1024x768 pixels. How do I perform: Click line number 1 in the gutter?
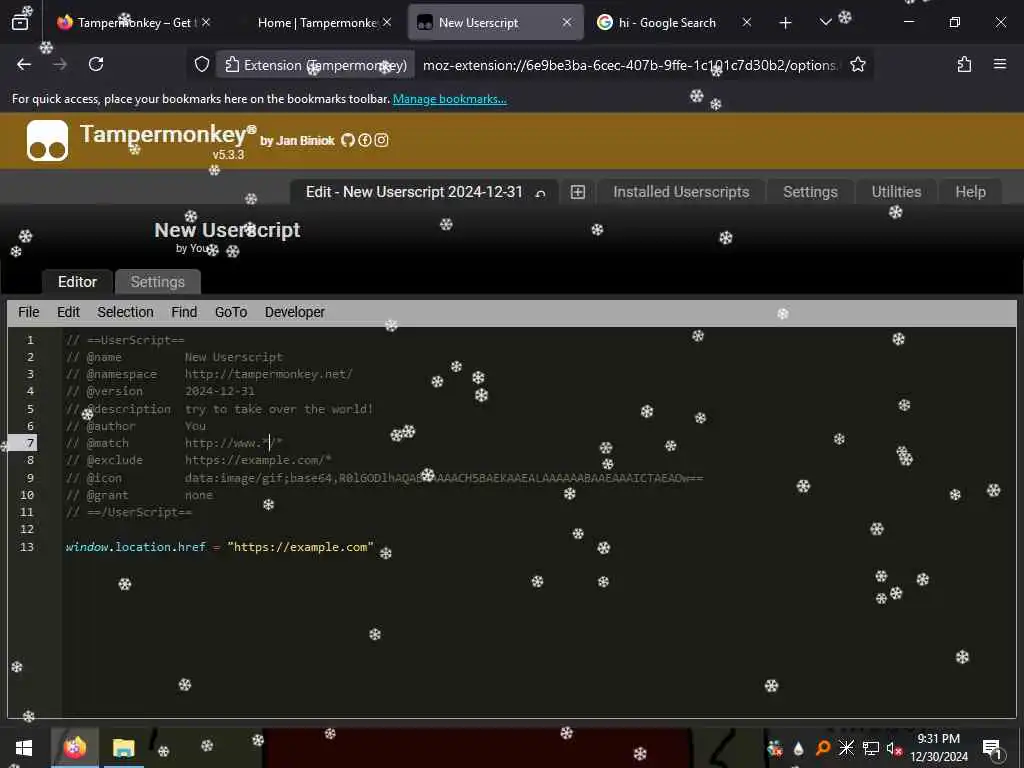pos(30,340)
